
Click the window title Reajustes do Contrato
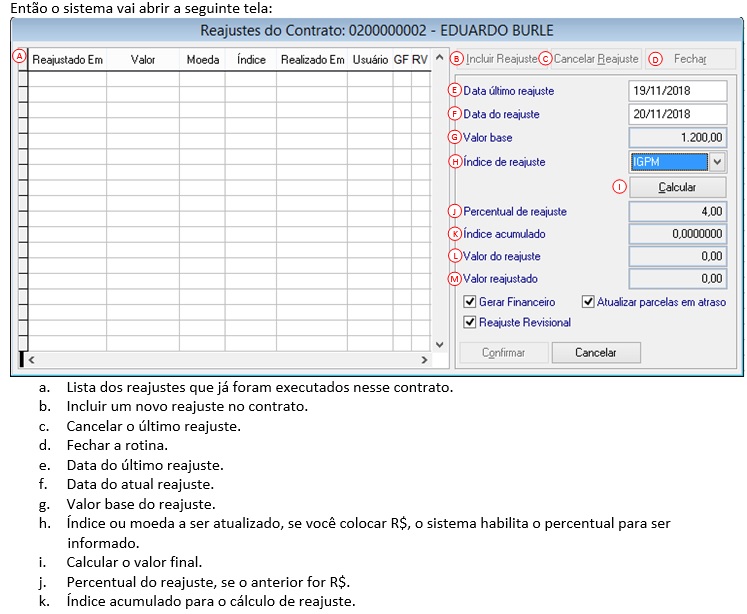click(x=377, y=30)
